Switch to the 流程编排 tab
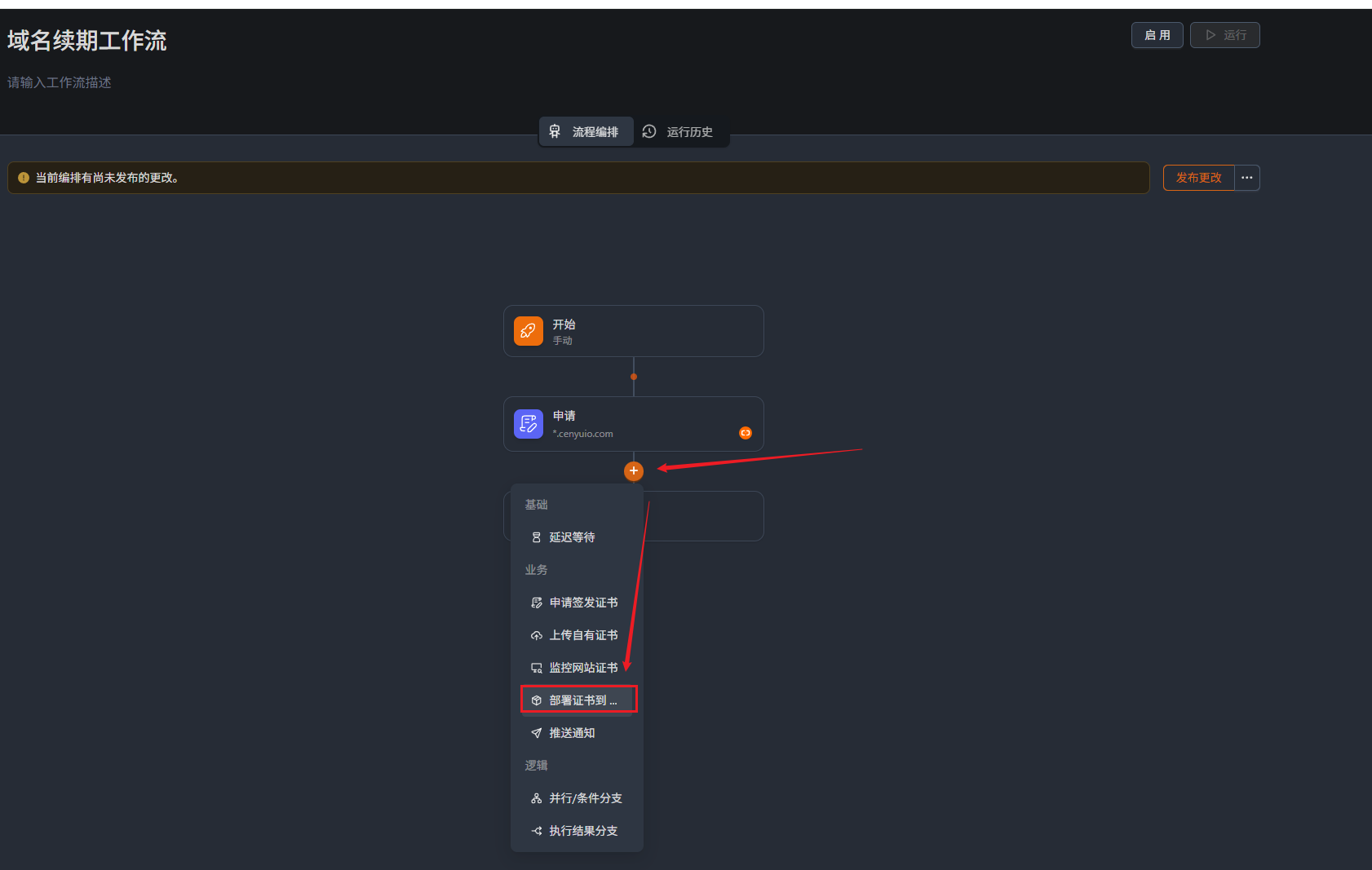Screen dimensions: 1372x870 pyautogui.click(x=586, y=131)
